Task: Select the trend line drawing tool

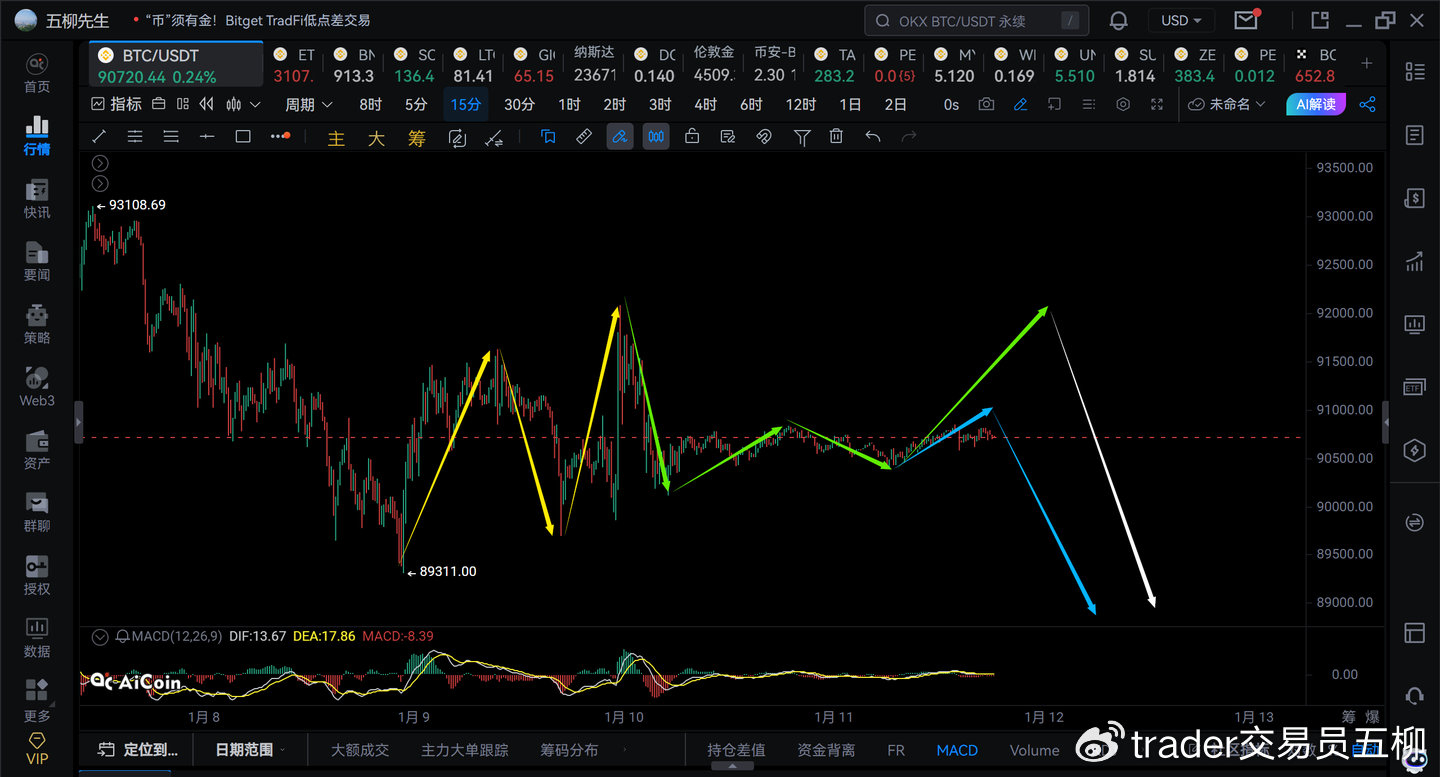Action: point(97,136)
